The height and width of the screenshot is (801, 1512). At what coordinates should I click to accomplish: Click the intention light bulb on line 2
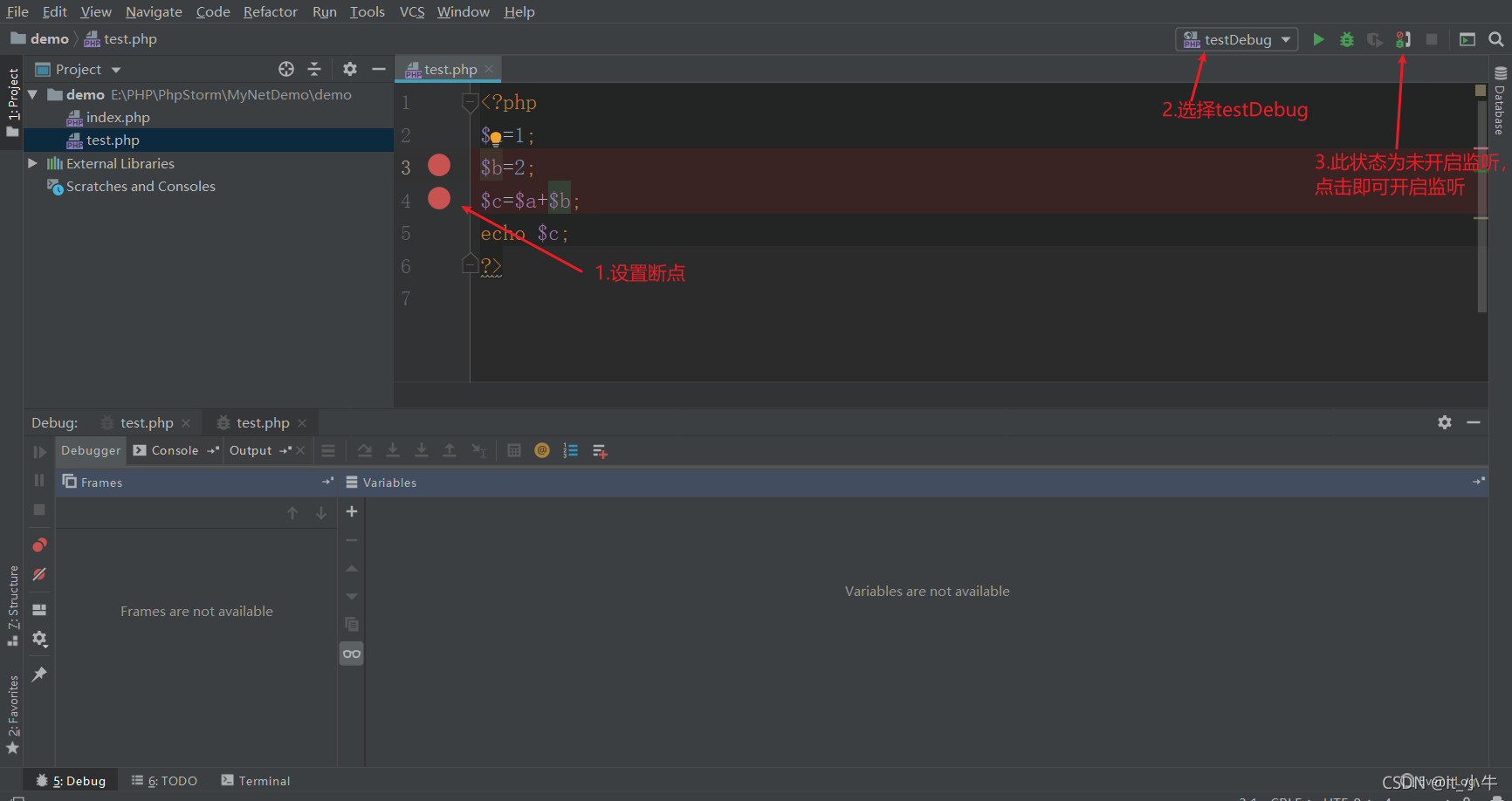coord(496,138)
